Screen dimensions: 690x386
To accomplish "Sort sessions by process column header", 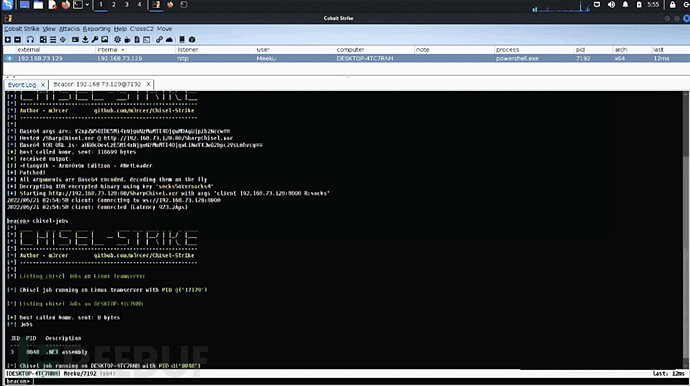I will coord(534,50).
